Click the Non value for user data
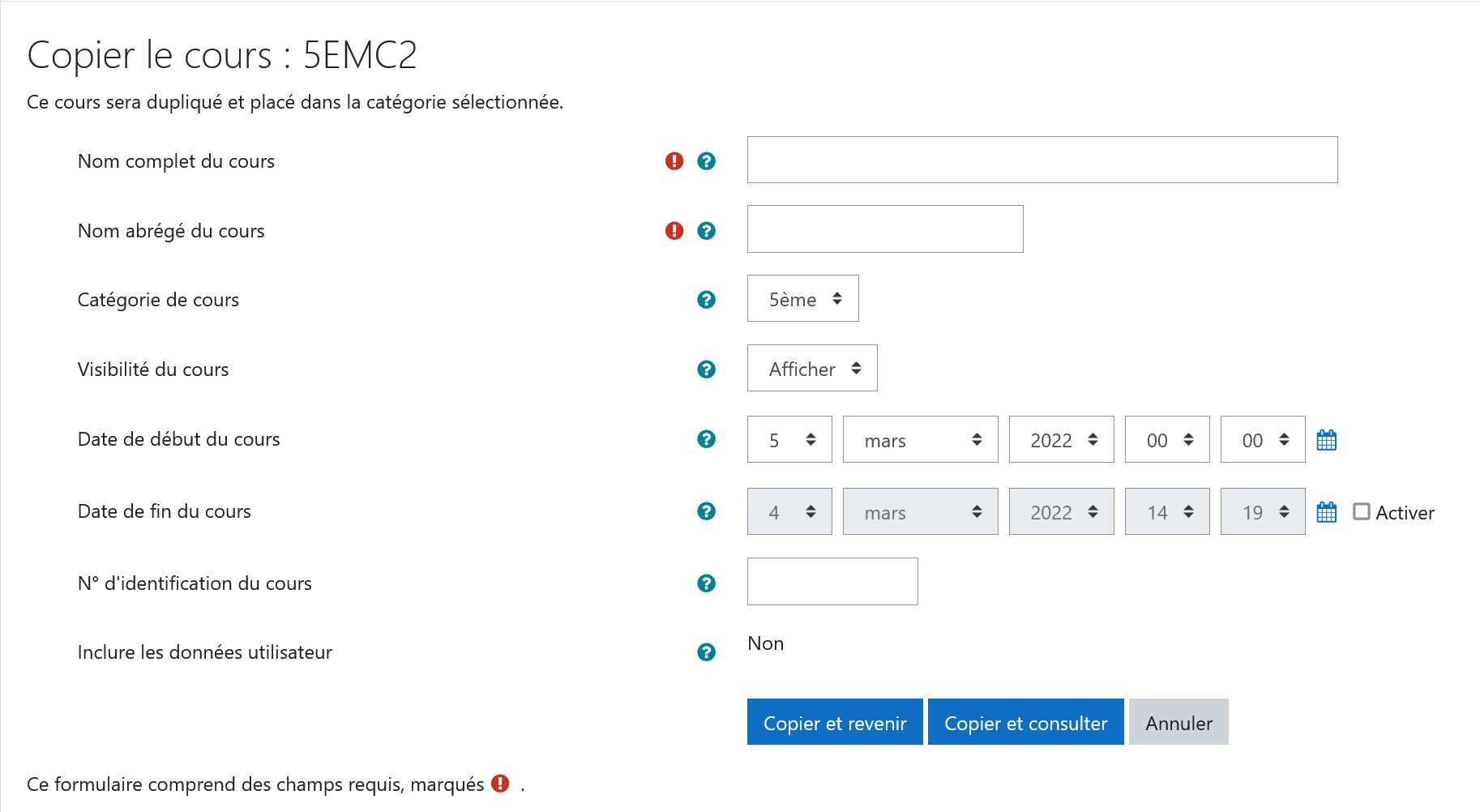The height and width of the screenshot is (812, 1480). tap(766, 643)
